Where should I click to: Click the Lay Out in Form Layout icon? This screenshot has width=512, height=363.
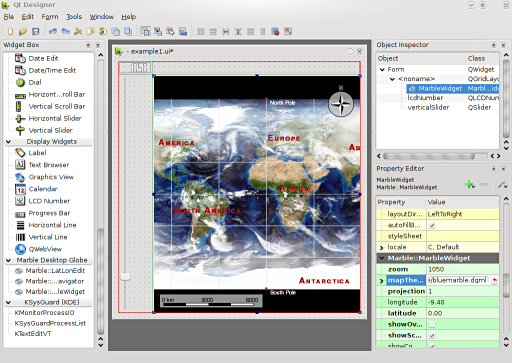pyautogui.click(x=263, y=32)
